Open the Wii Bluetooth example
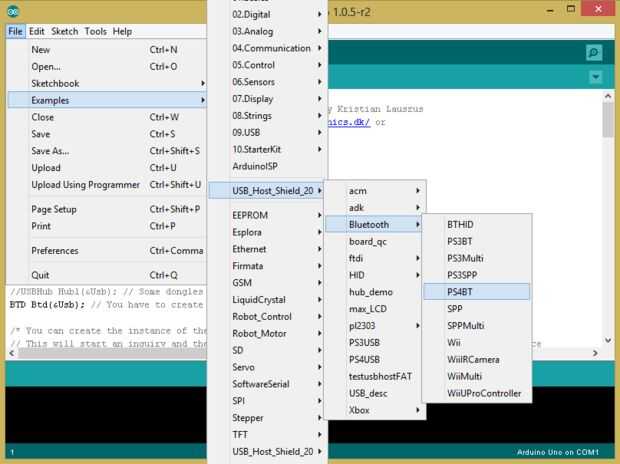 pyautogui.click(x=477, y=343)
